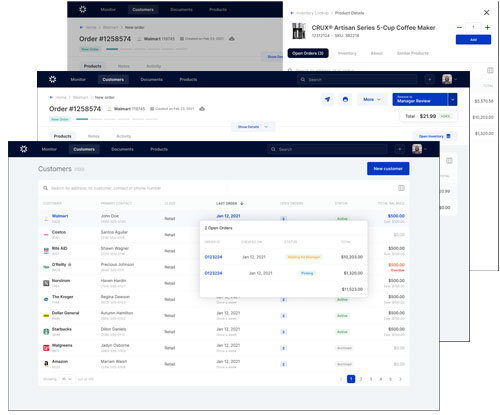Focus Search box in Order window navbar
This screenshot has width=500, height=415.
(x=357, y=80)
